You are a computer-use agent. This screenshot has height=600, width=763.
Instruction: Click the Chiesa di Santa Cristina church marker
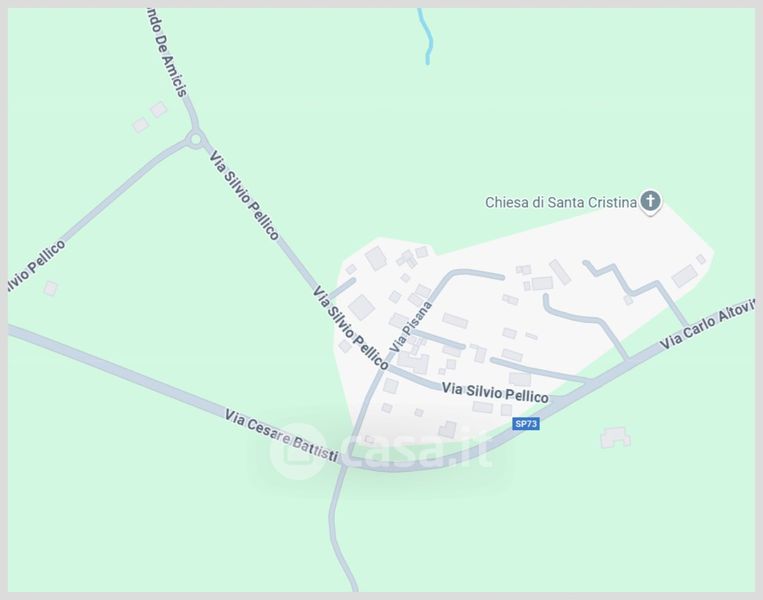[x=650, y=201]
